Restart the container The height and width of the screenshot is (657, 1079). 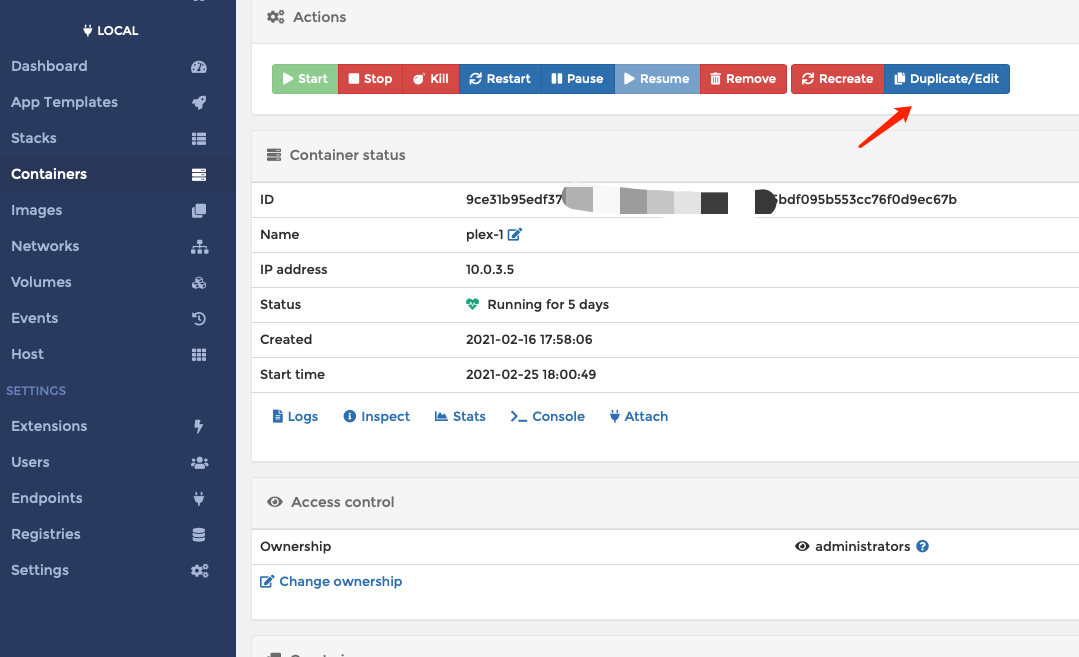(500, 78)
